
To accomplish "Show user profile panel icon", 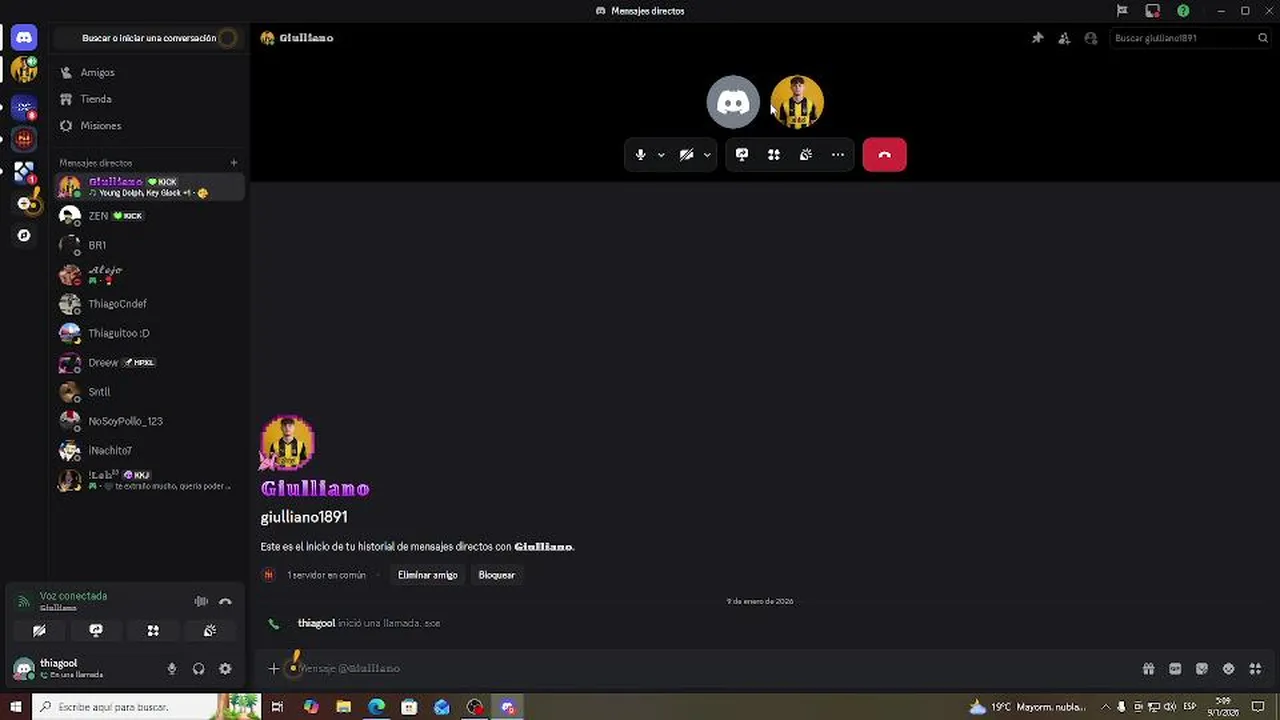I will pyautogui.click(x=1091, y=38).
